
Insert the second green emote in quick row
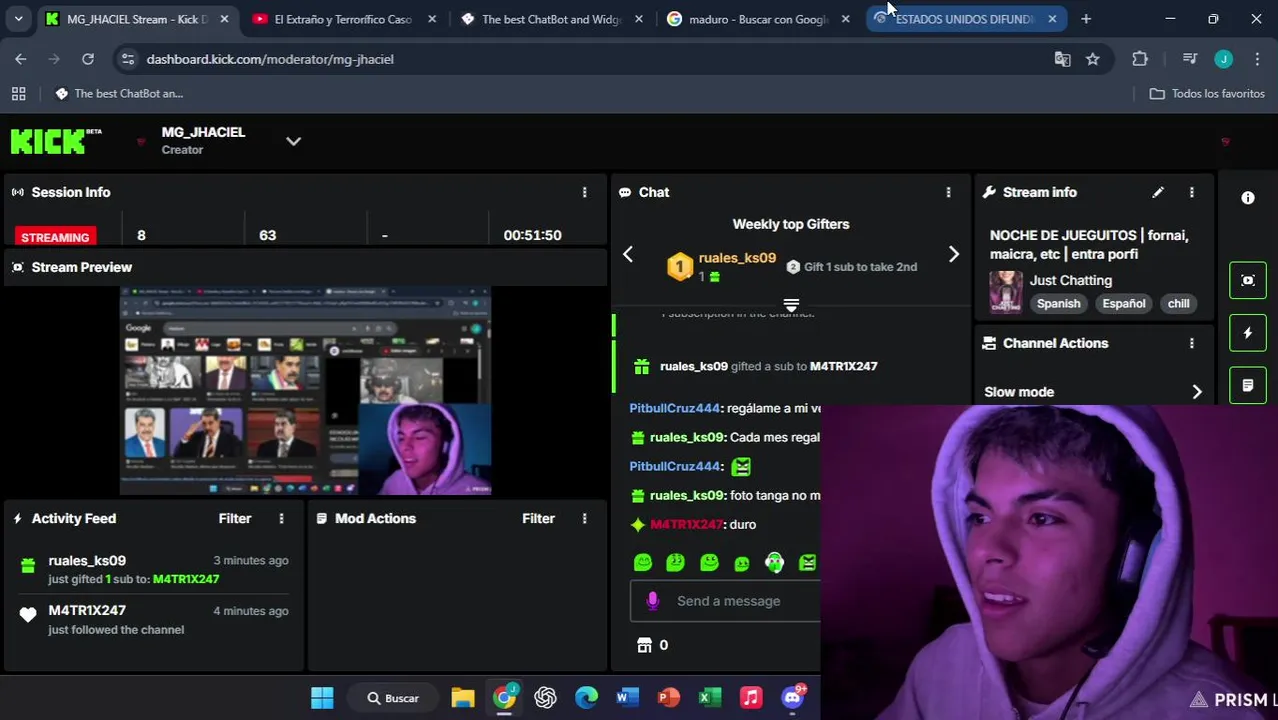point(676,563)
